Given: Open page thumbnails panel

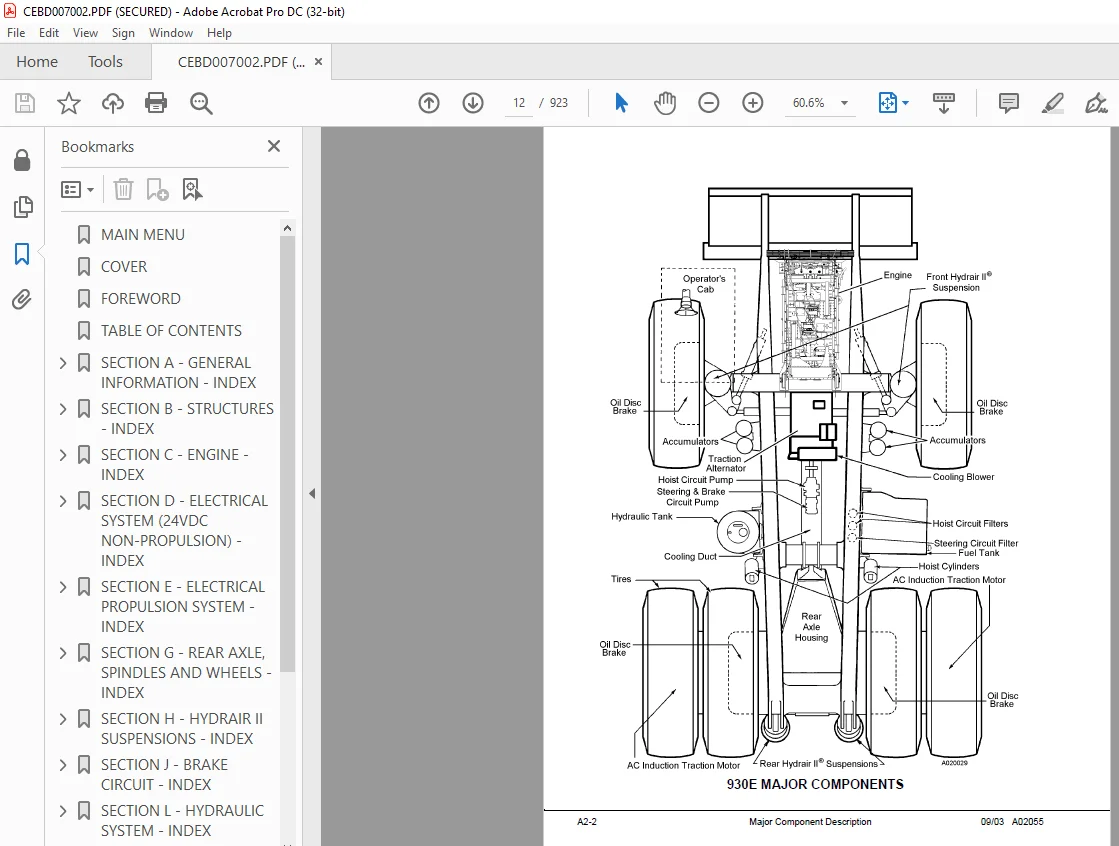Looking at the screenshot, I should coord(22,207).
